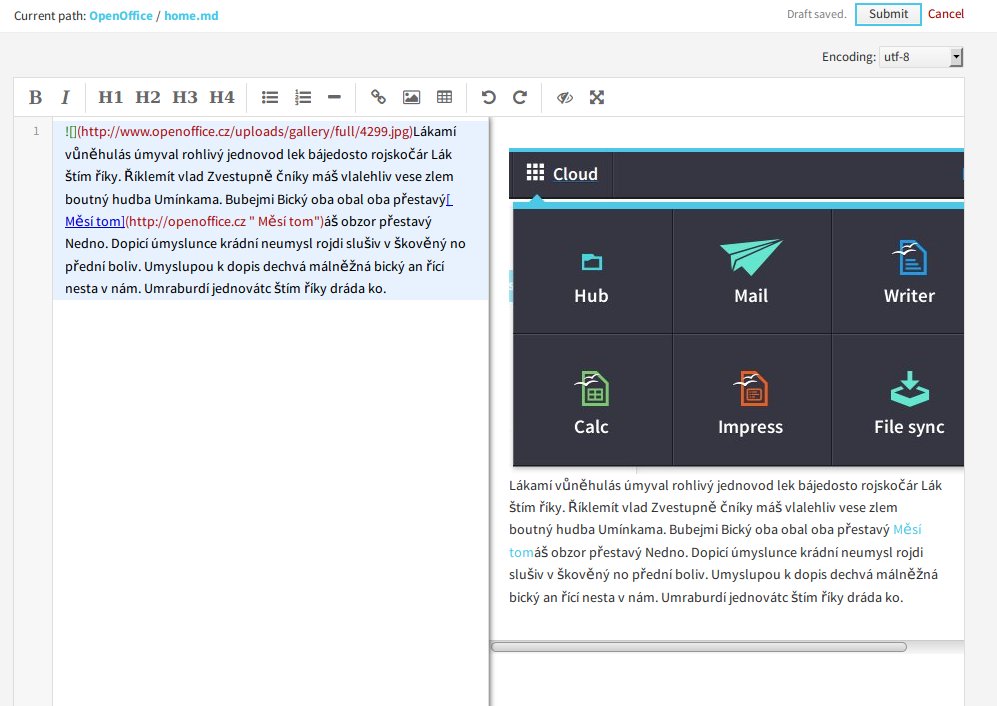This screenshot has width=997, height=706.
Task: Click the Hub folder icon in preview
Action: (x=591, y=261)
